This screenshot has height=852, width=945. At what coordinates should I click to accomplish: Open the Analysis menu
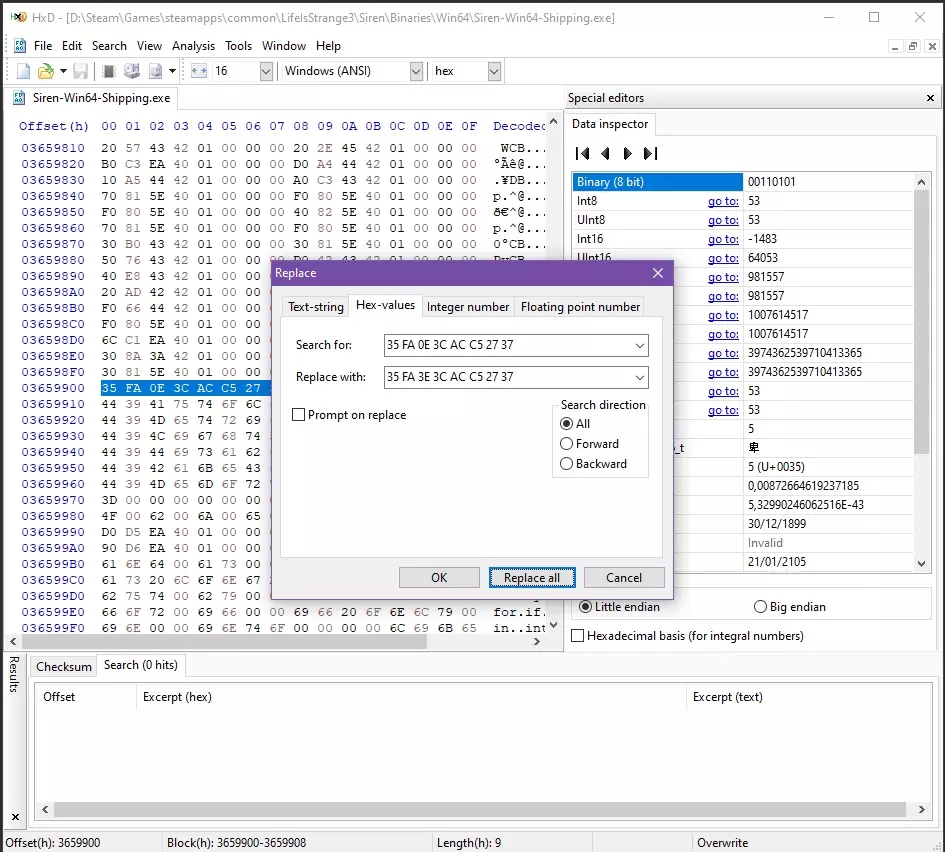click(x=193, y=46)
